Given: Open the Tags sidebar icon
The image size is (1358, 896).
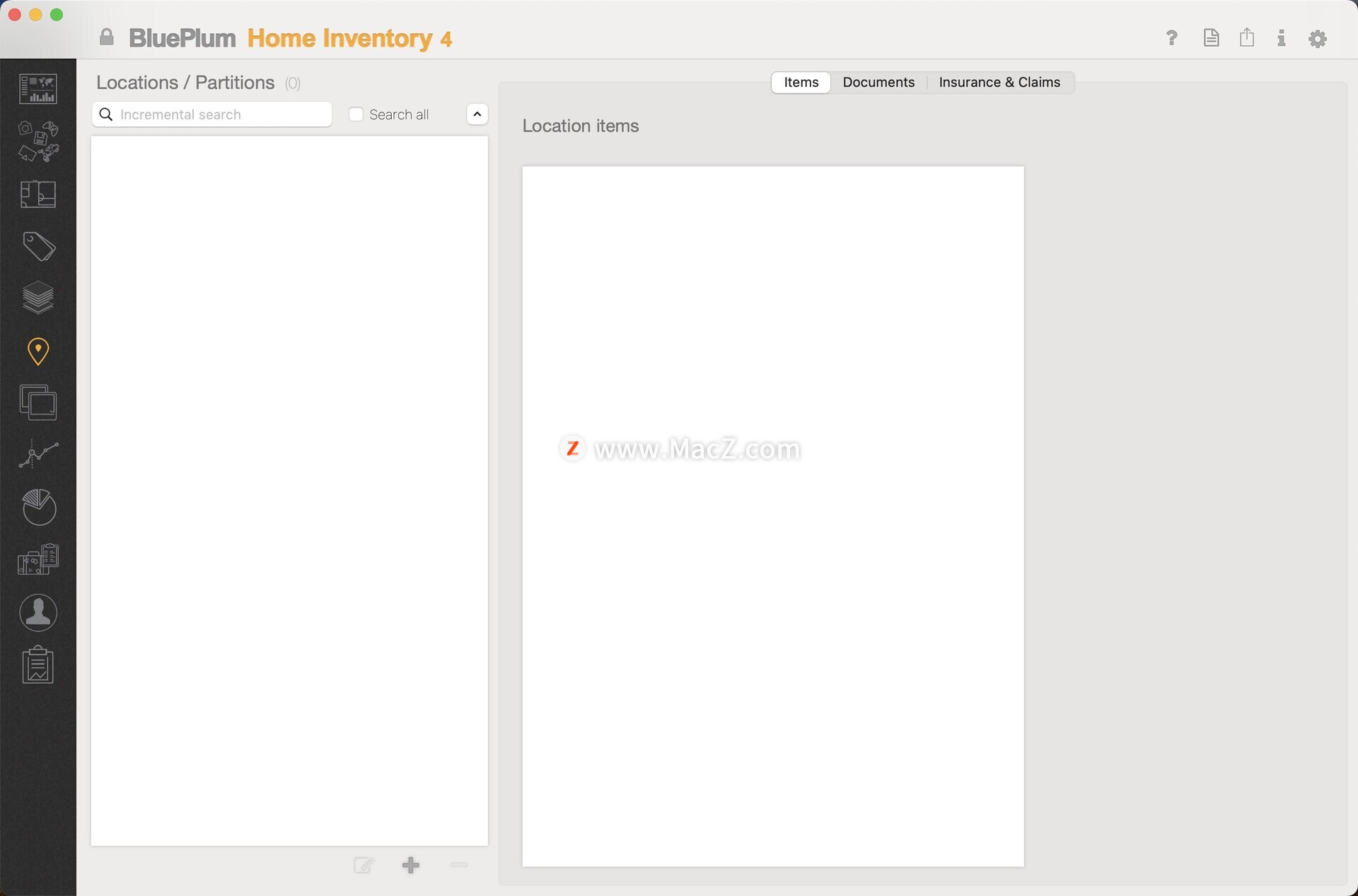Looking at the screenshot, I should point(38,246).
